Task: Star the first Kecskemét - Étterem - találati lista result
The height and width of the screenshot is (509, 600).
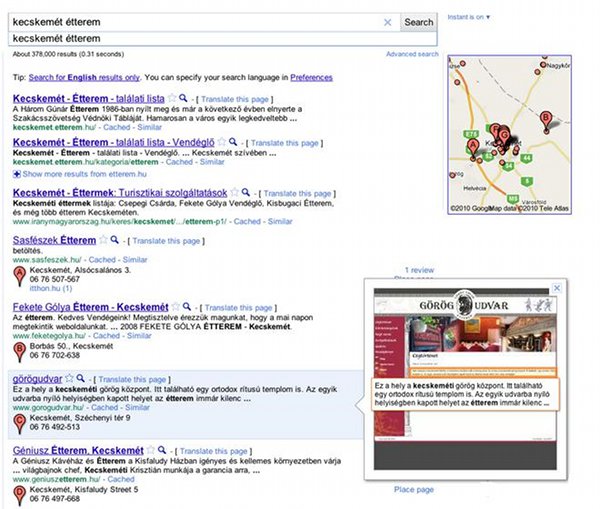Action: (172, 98)
